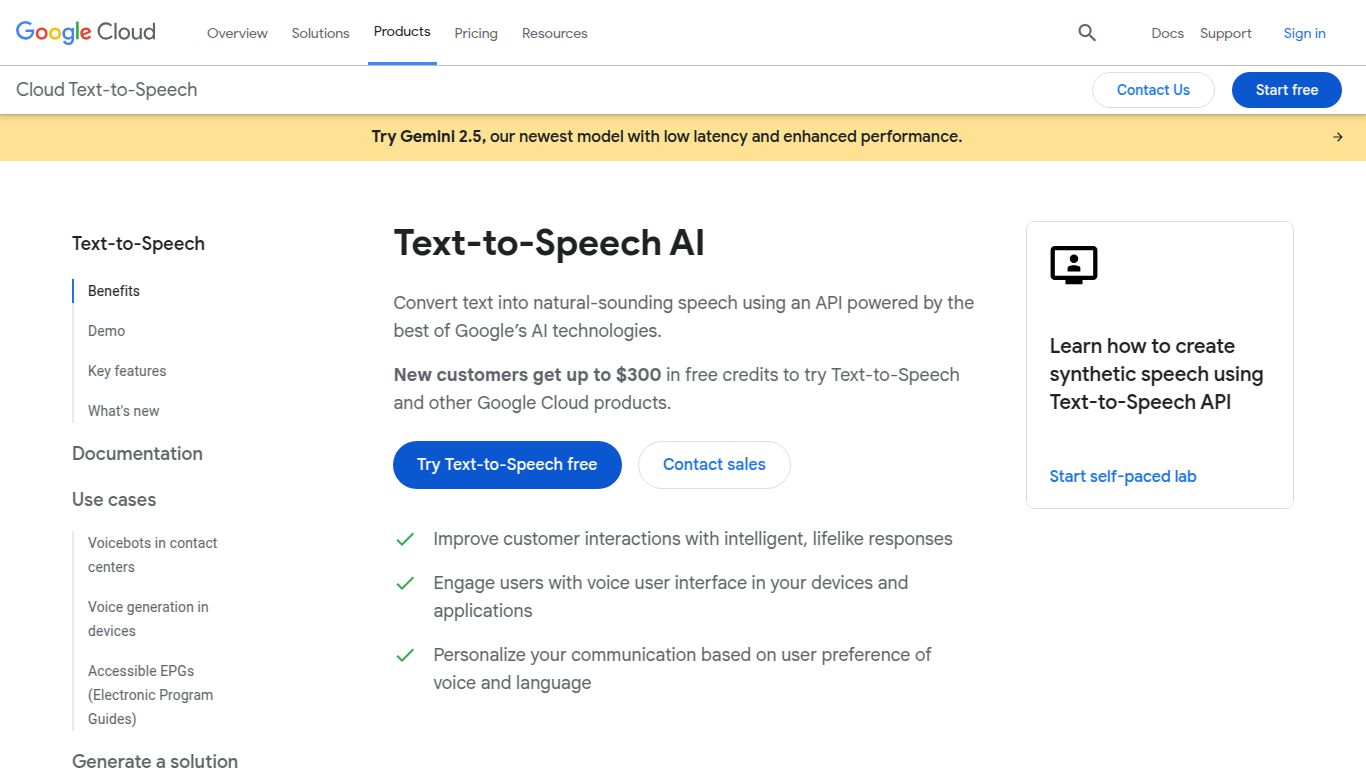Open search with the magnifying glass icon
The width and height of the screenshot is (1366, 768).
[1086, 33]
